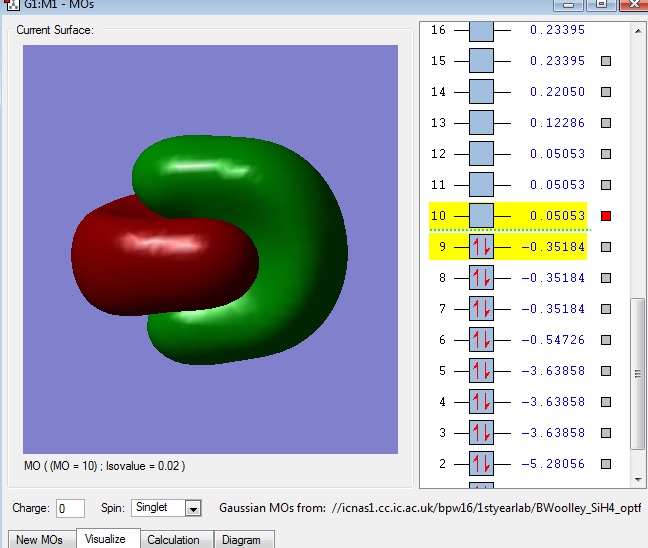Image resolution: width=648 pixels, height=548 pixels.
Task: Select energy value -3.63858 of orbital 4
Action: coord(553,402)
